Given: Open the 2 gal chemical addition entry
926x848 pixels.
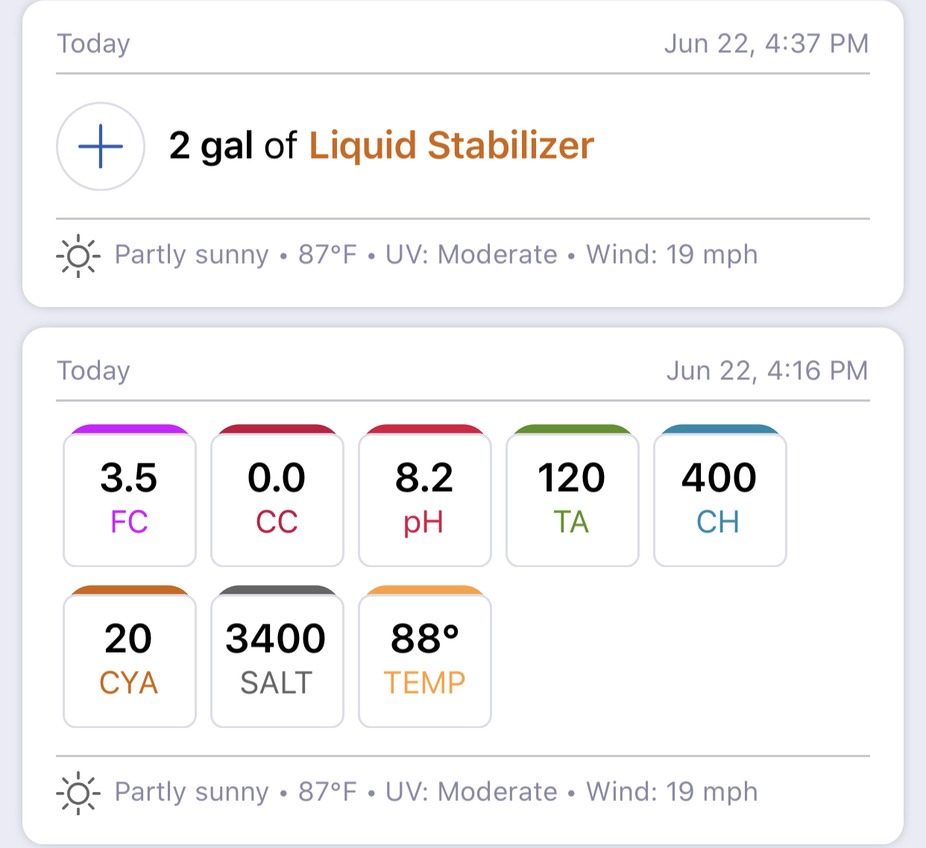Looking at the screenshot, I should point(463,146).
